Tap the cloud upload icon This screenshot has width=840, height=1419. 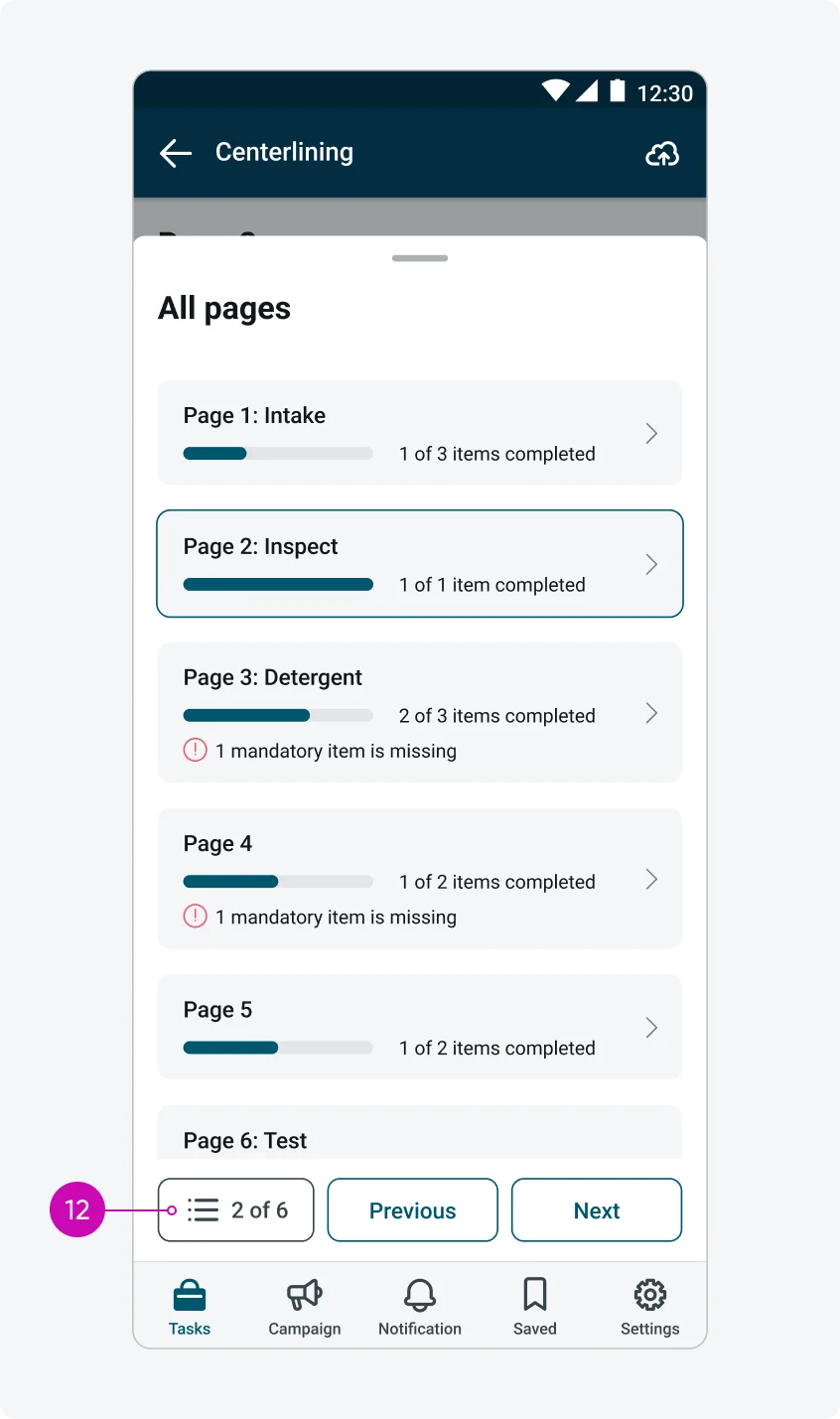(661, 154)
